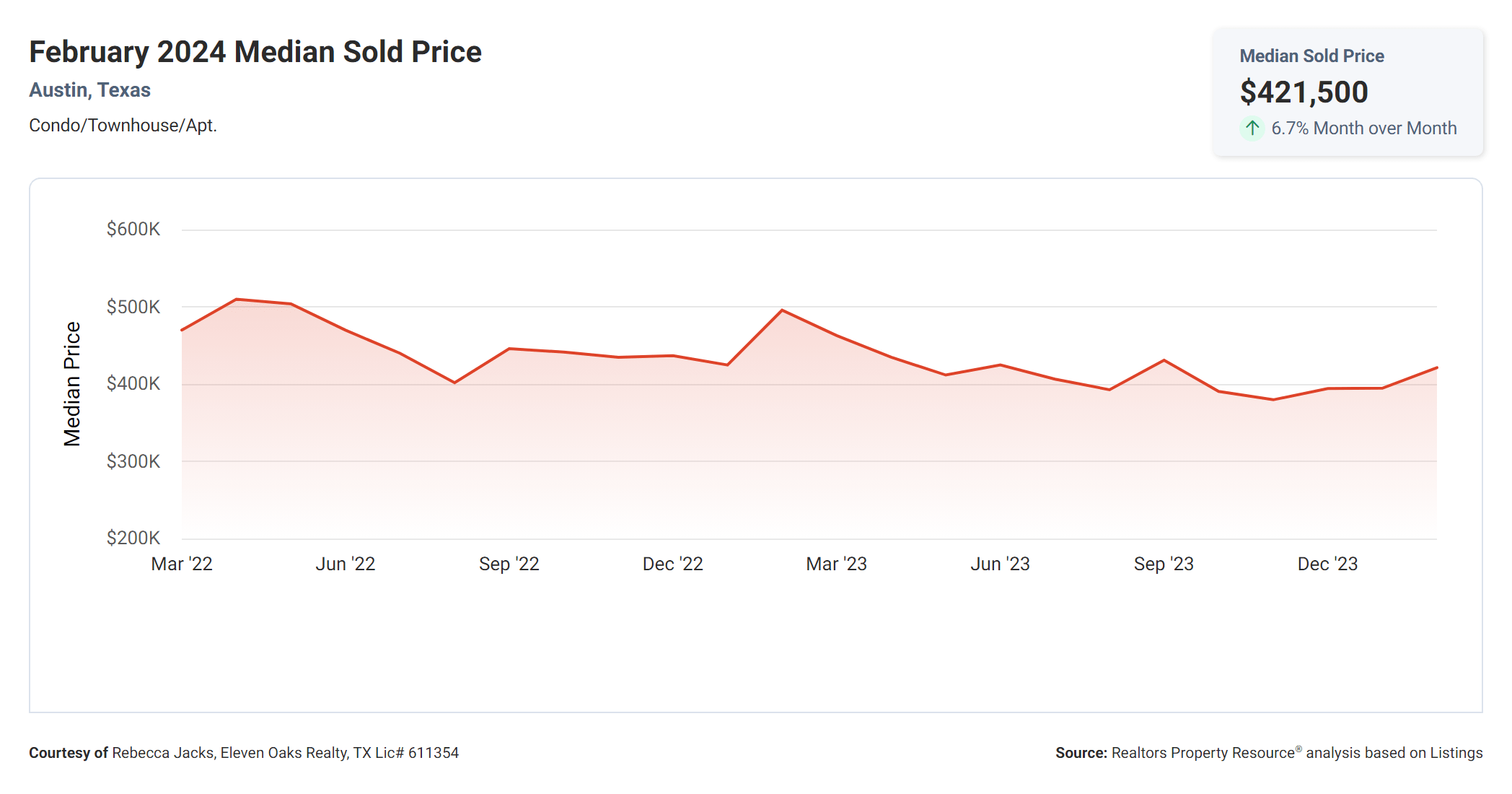Click the $300K y-axis label
The image size is (1512, 794).
pyautogui.click(x=133, y=461)
